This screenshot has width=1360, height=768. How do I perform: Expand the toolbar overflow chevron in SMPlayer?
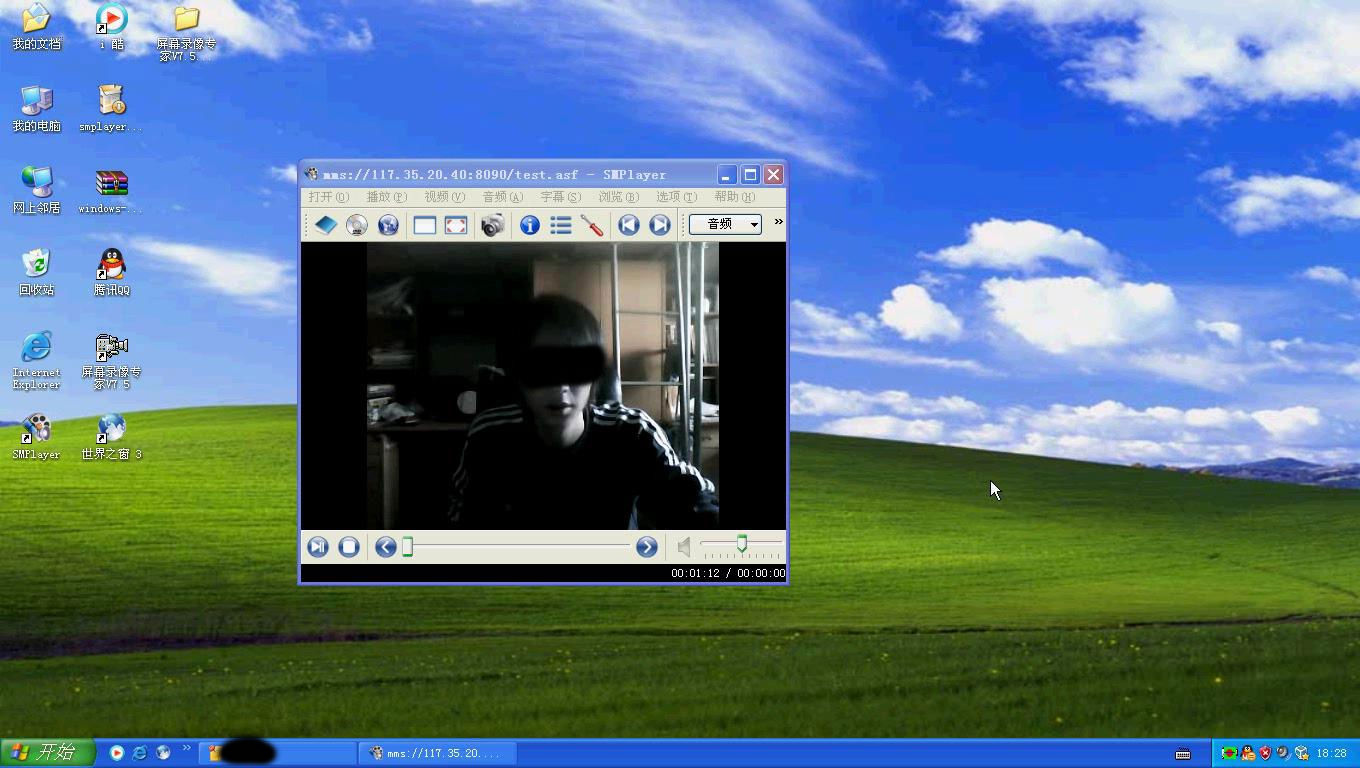778,222
